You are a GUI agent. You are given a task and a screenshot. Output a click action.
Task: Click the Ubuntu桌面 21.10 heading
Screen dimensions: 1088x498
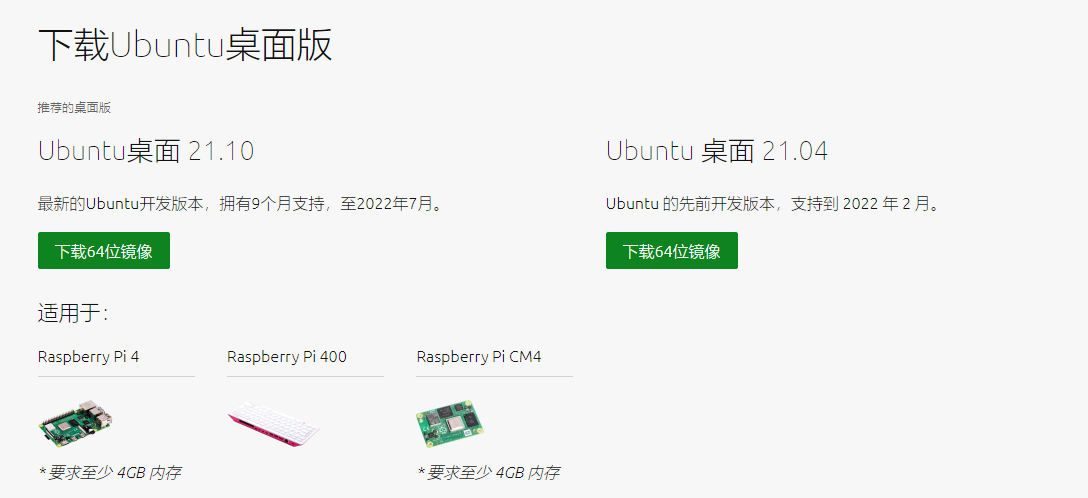click(146, 151)
